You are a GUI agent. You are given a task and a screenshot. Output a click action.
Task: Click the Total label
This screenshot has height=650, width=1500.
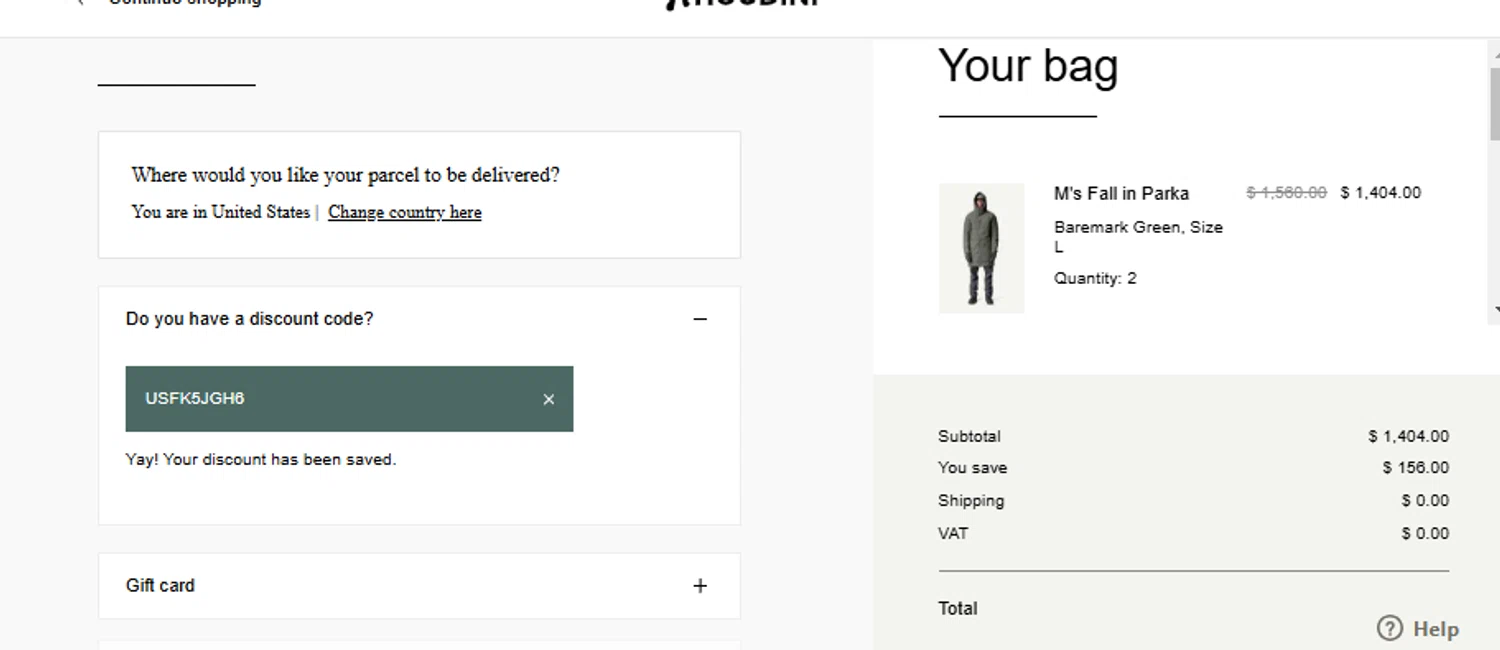point(958,608)
